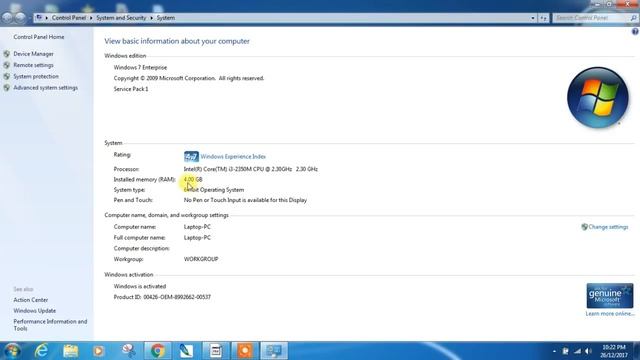This screenshot has width=640, height=360.
Task: Open the orange recorder app in taskbar
Action: [x=245, y=351]
